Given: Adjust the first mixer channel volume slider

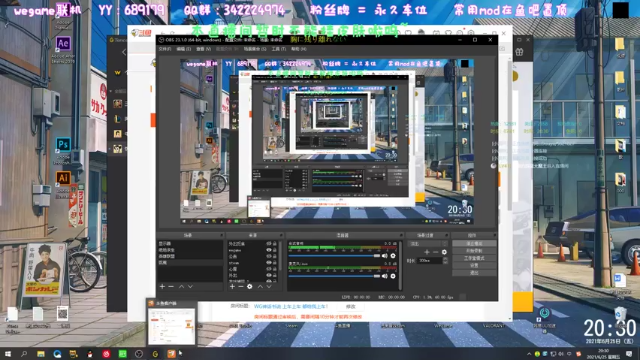Looking at the screenshot, I should point(334,256).
